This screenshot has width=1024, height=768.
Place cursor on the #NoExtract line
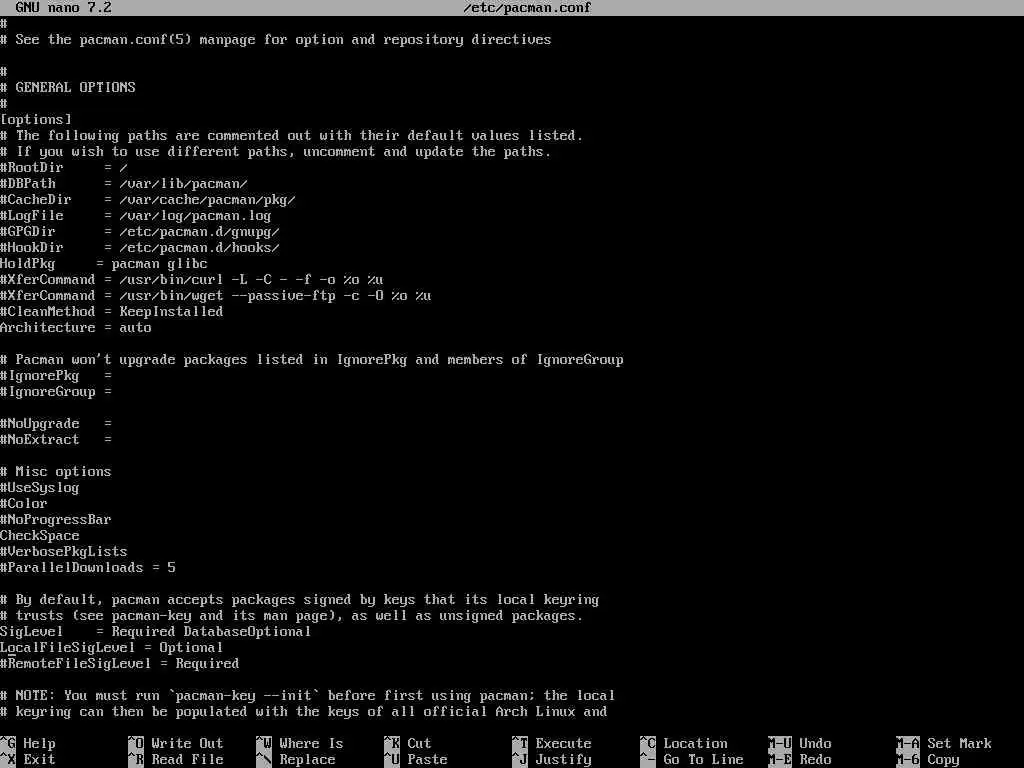pyautogui.click(x=56, y=440)
